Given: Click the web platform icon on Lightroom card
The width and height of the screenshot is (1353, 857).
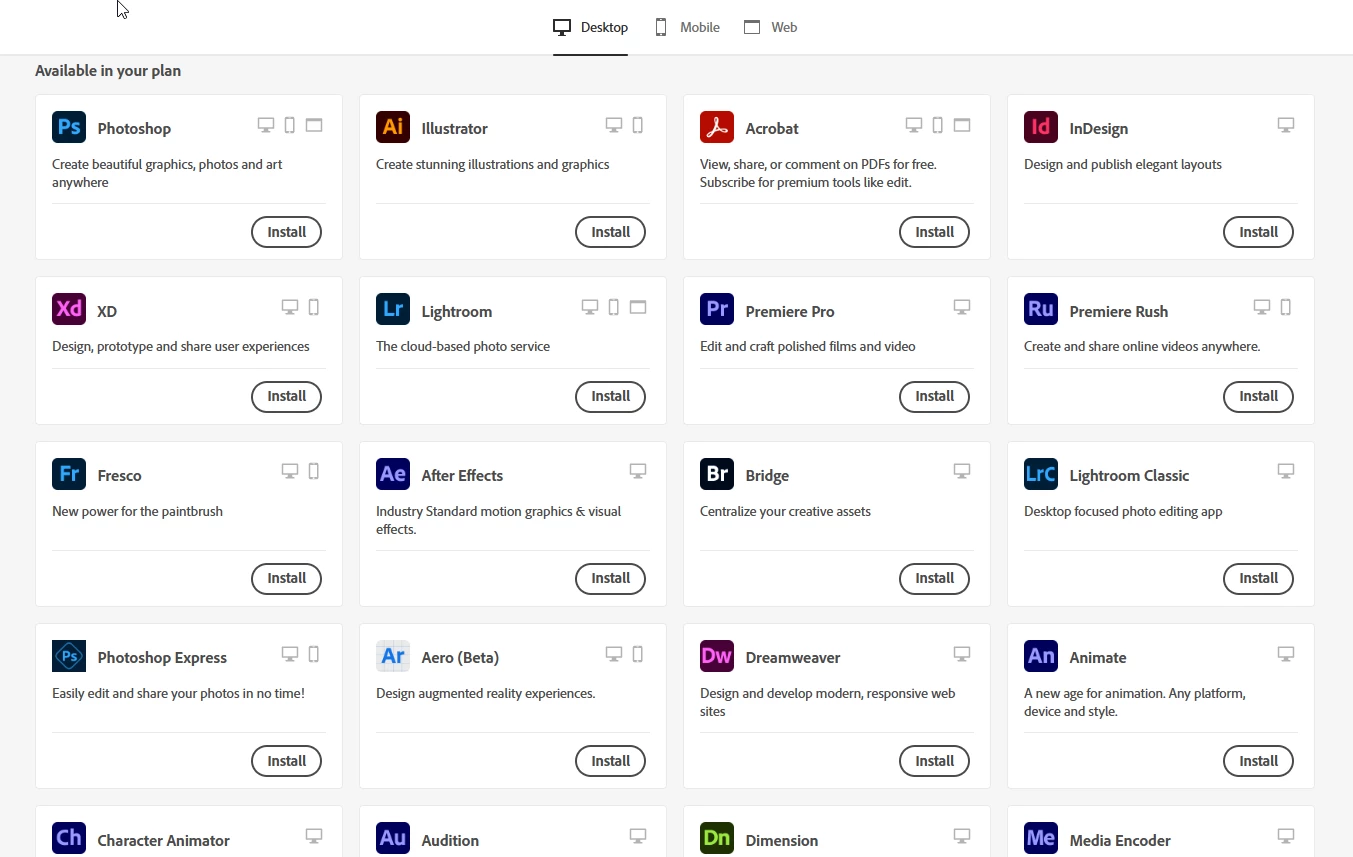Looking at the screenshot, I should pyautogui.click(x=638, y=307).
